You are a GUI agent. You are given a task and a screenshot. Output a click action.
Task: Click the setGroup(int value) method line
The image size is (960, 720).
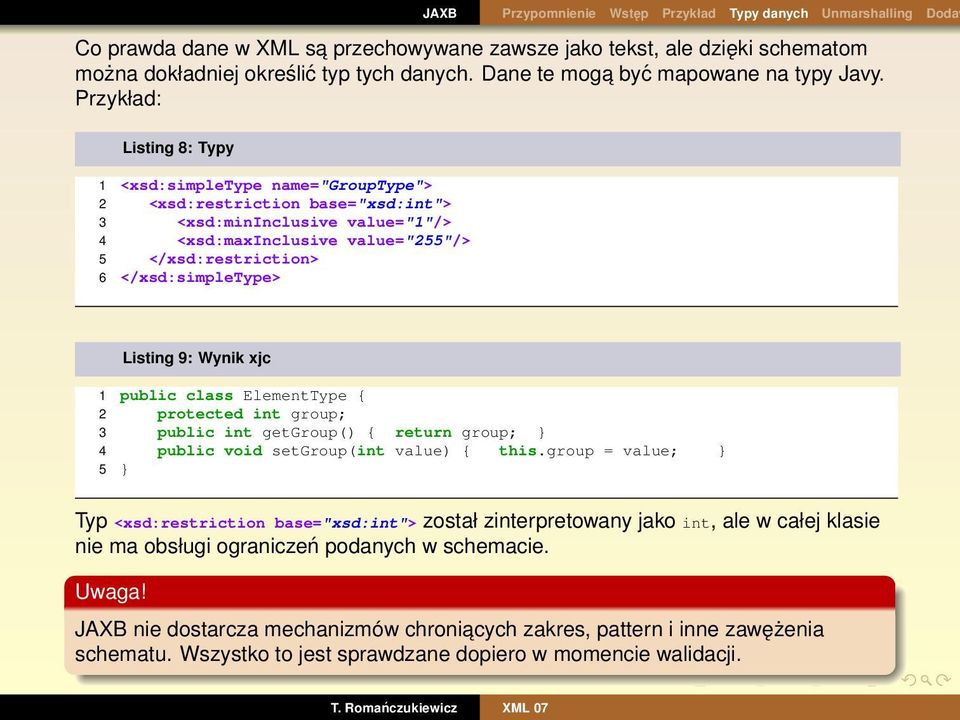pos(441,451)
